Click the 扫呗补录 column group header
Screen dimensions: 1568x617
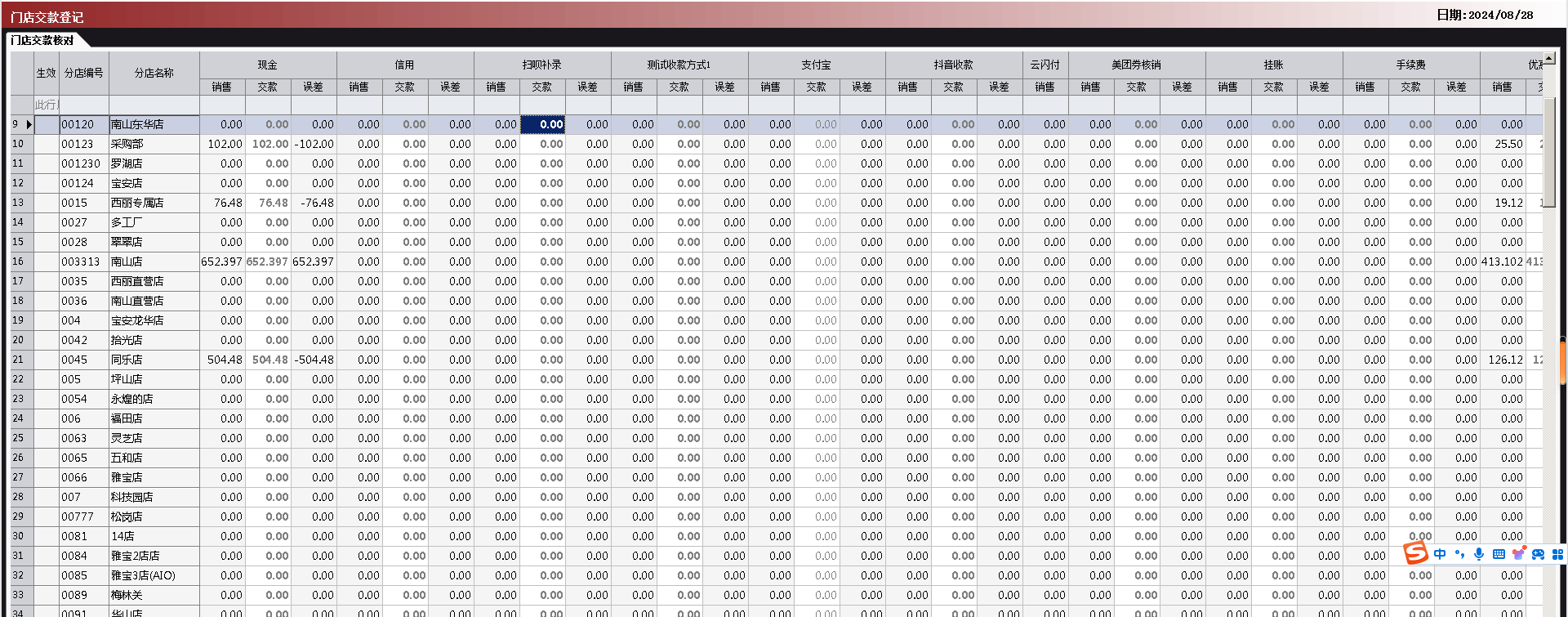tap(542, 65)
